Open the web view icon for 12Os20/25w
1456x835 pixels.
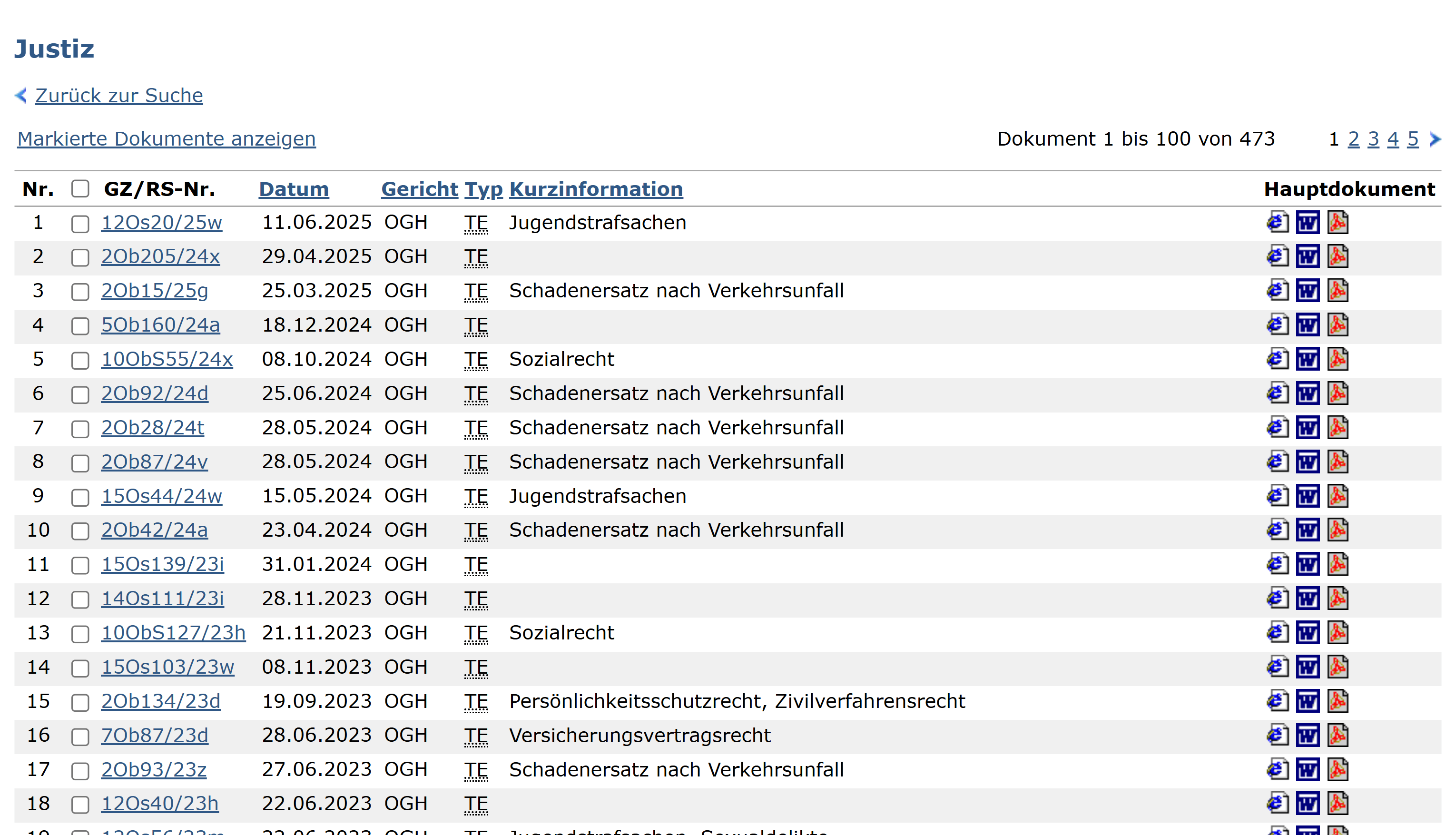pyautogui.click(x=1277, y=223)
